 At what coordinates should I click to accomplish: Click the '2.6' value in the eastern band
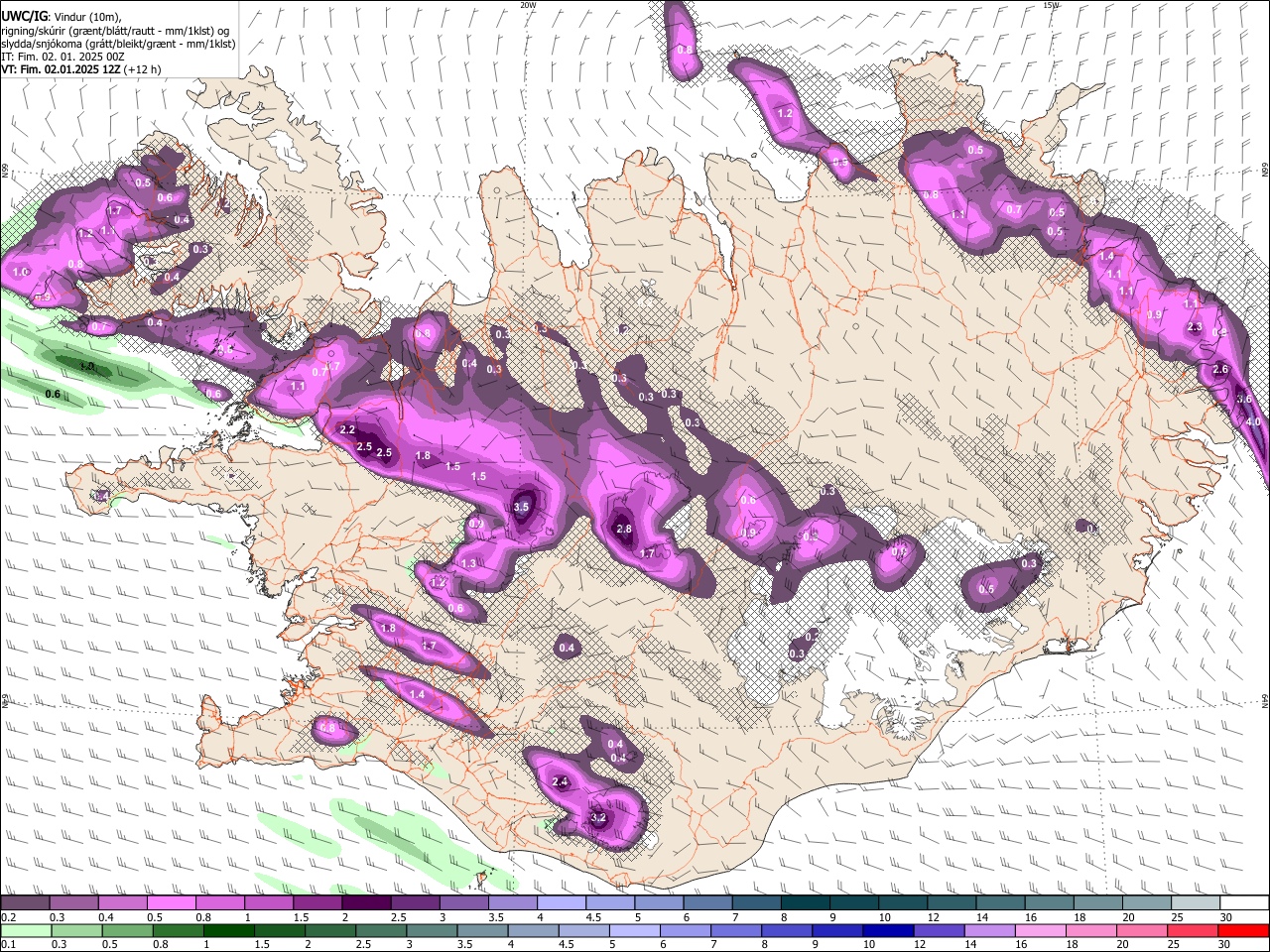(1220, 369)
